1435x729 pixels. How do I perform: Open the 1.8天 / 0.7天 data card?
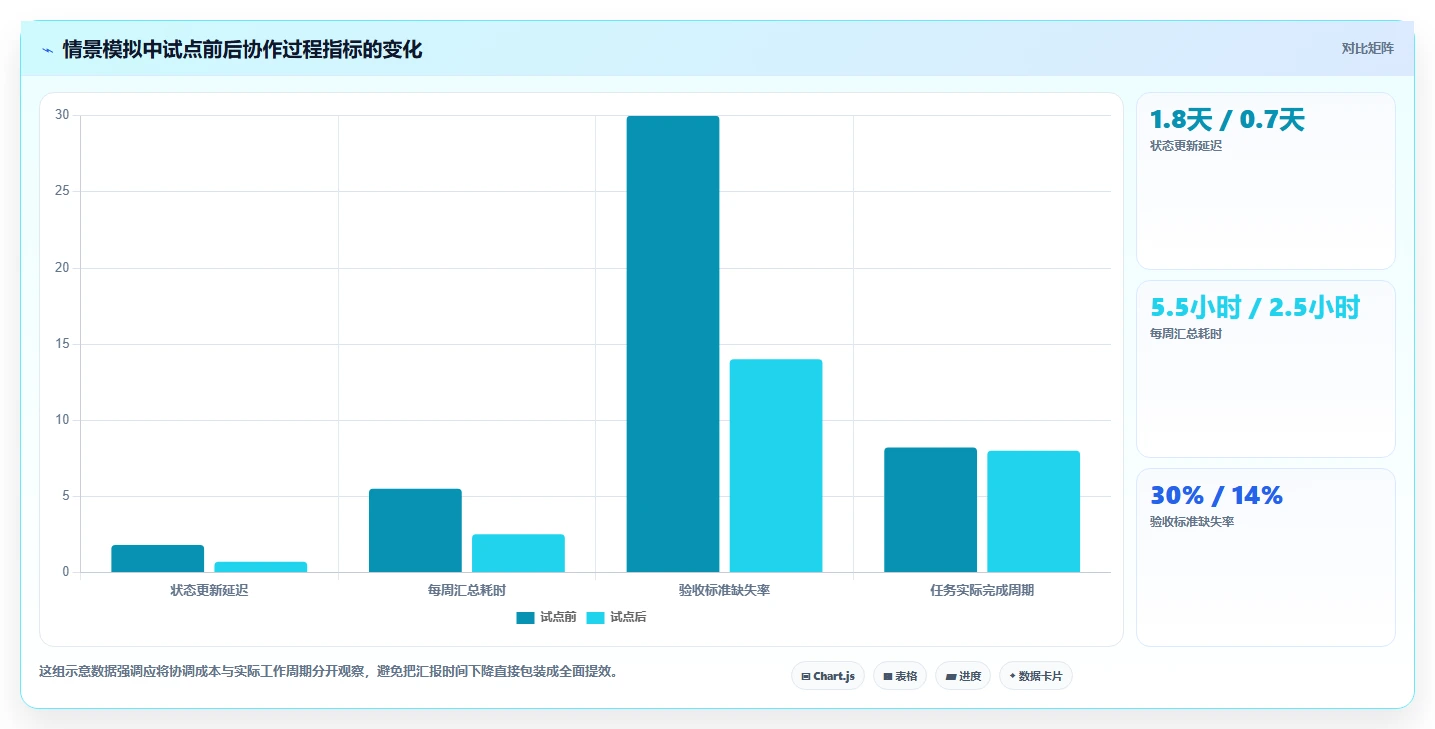[x=1266, y=181]
